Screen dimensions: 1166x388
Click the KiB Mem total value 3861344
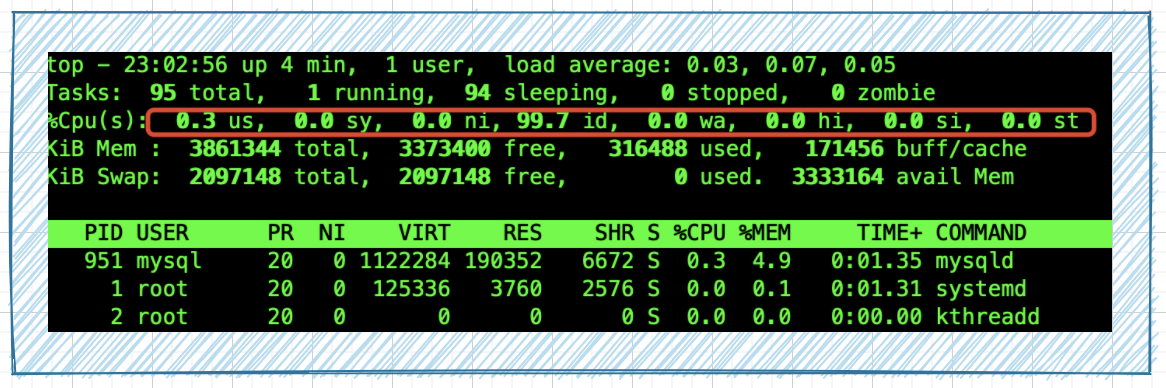pyautogui.click(x=235, y=149)
